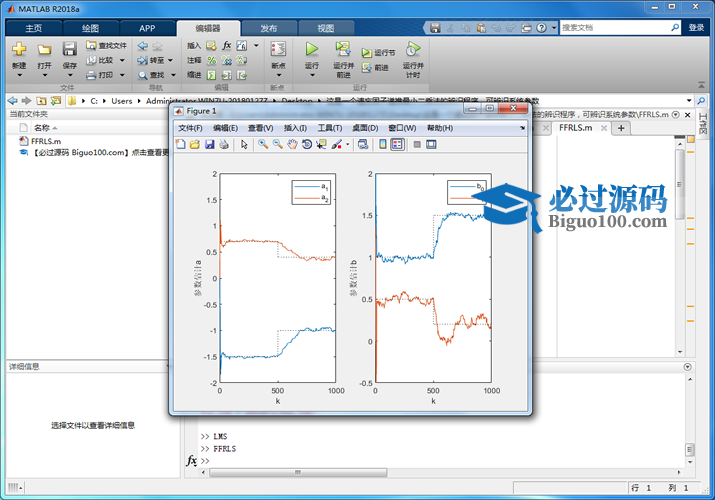Click the 断点 breakpoints icon
715x500 pixels.
278,49
